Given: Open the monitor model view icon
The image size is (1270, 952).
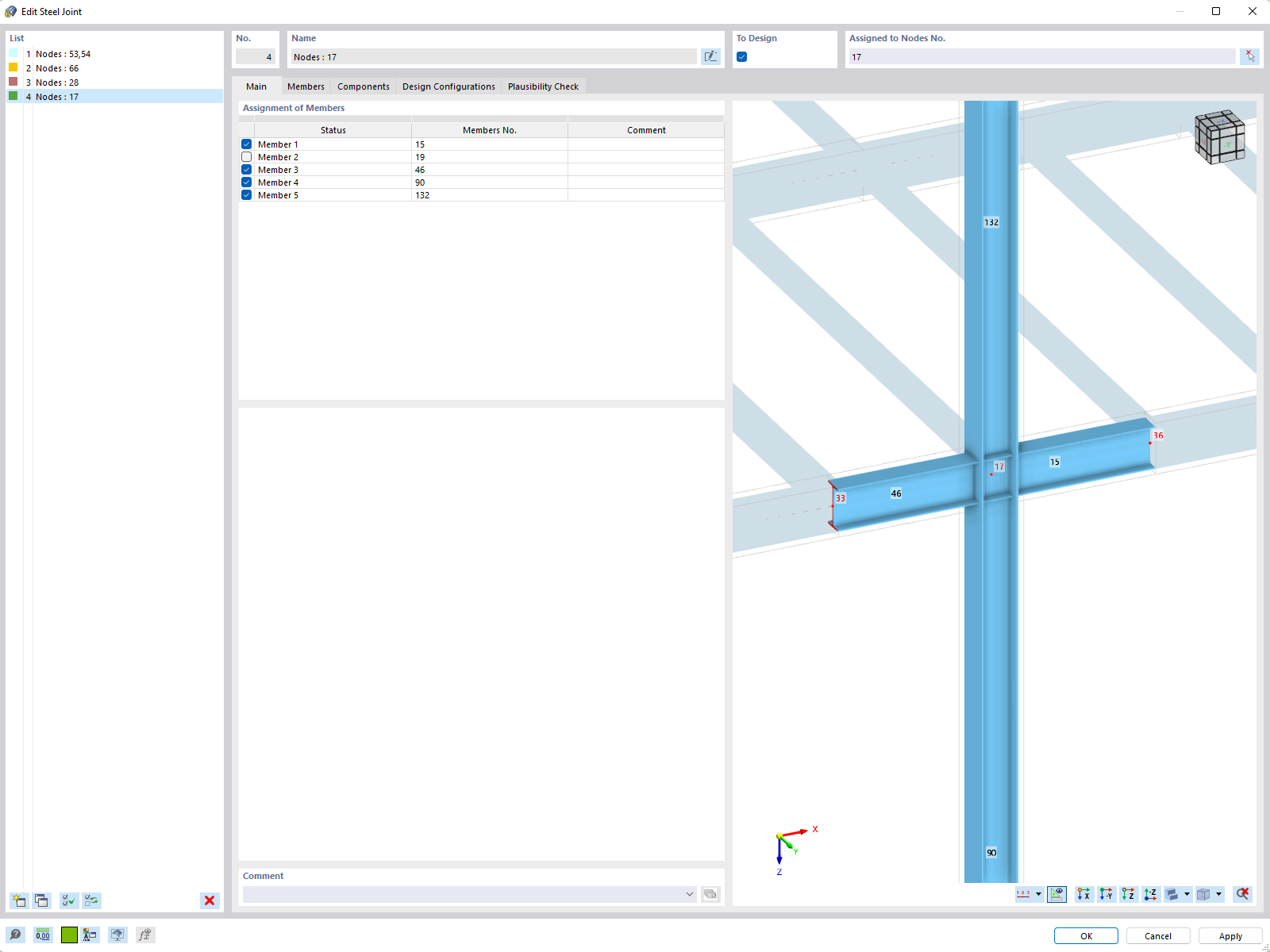Looking at the screenshot, I should click(117, 935).
